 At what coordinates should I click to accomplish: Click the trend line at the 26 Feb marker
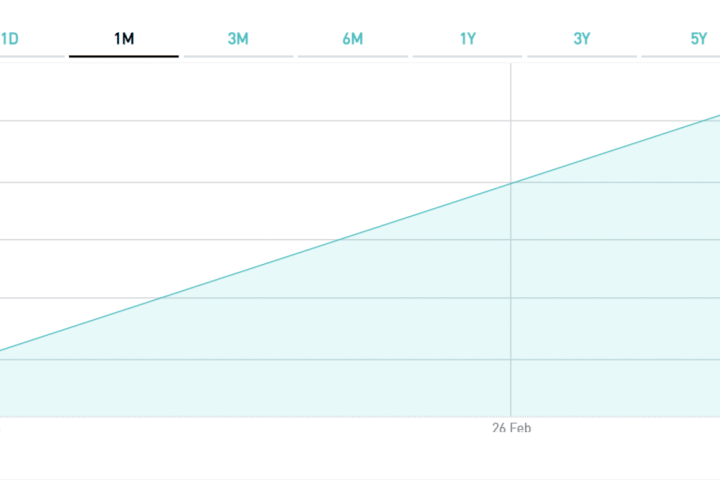[x=511, y=182]
